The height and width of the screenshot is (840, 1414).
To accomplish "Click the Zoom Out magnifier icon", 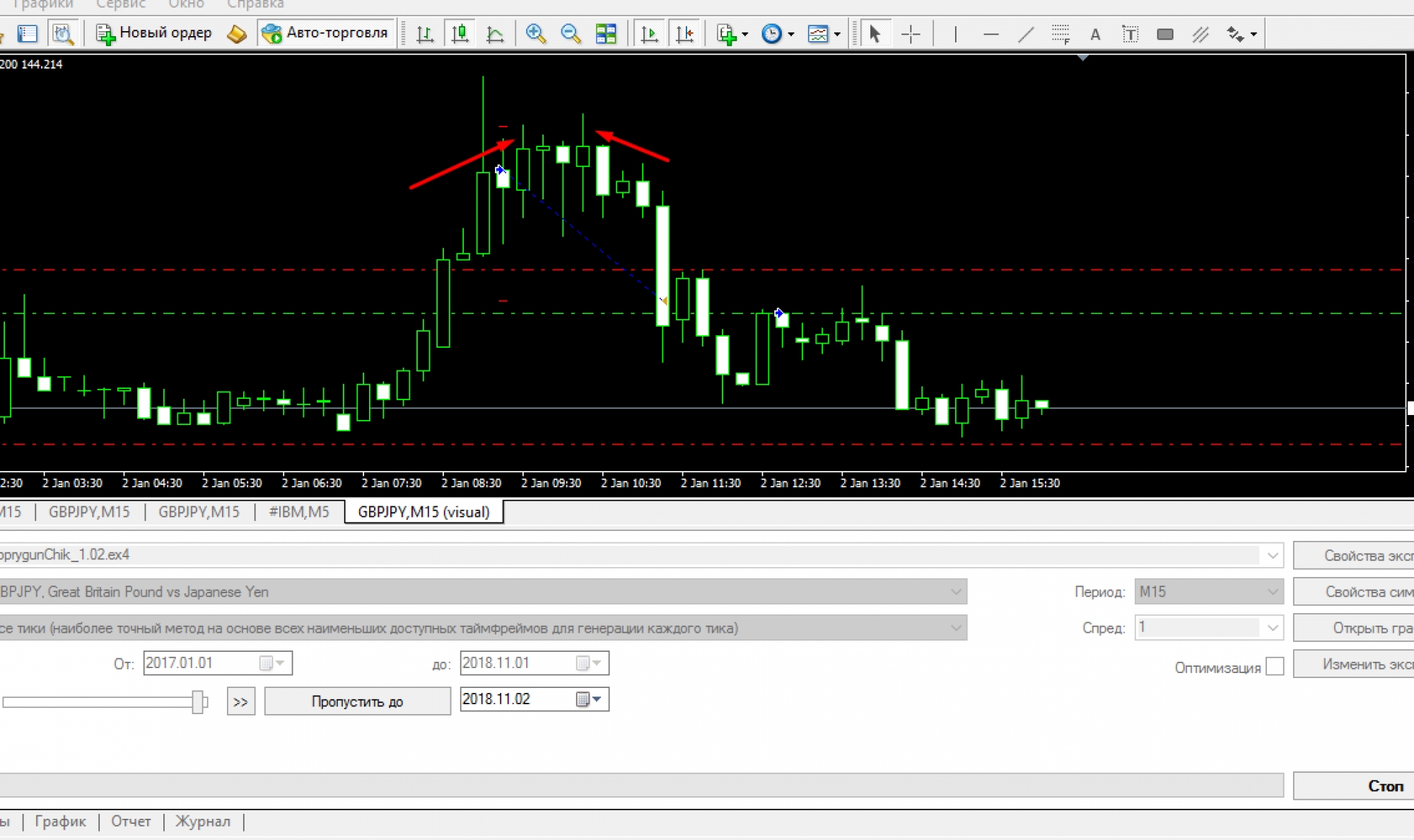I will [570, 33].
